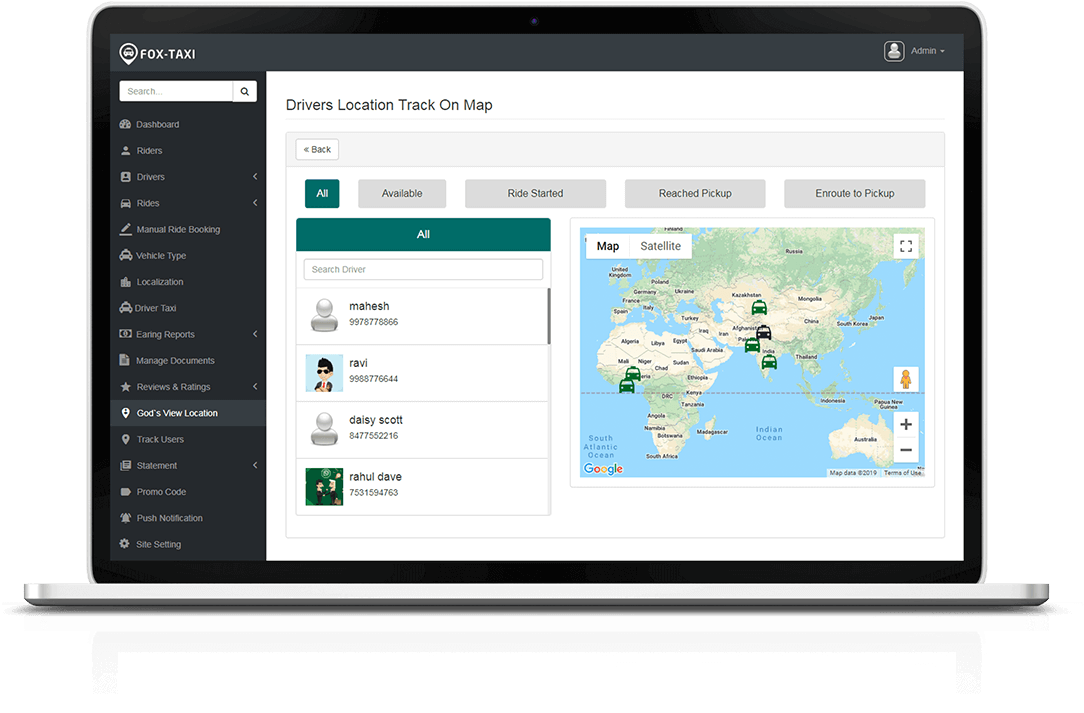The image size is (1084, 713).
Task: Click the FOX-TAXI logo
Action: pyautogui.click(x=157, y=53)
